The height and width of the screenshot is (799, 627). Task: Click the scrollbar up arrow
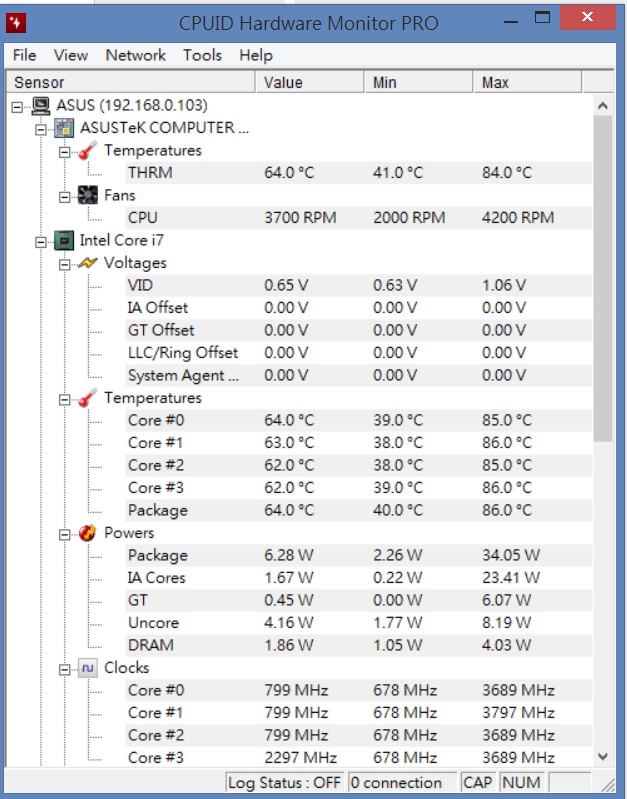click(603, 106)
